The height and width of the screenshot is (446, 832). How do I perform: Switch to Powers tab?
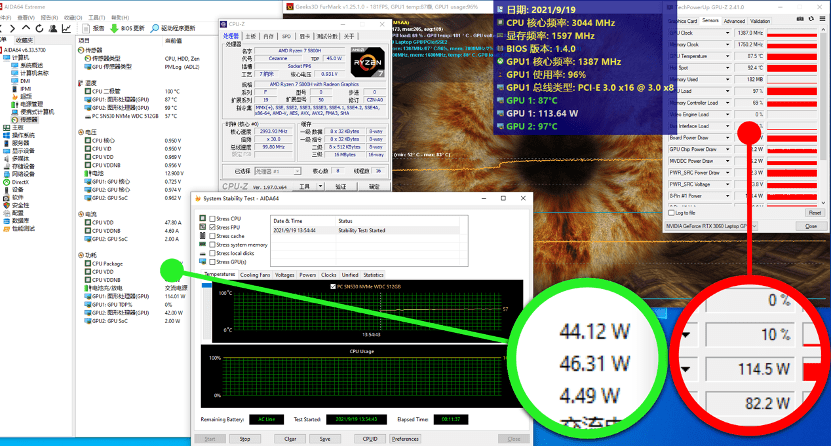[307, 275]
